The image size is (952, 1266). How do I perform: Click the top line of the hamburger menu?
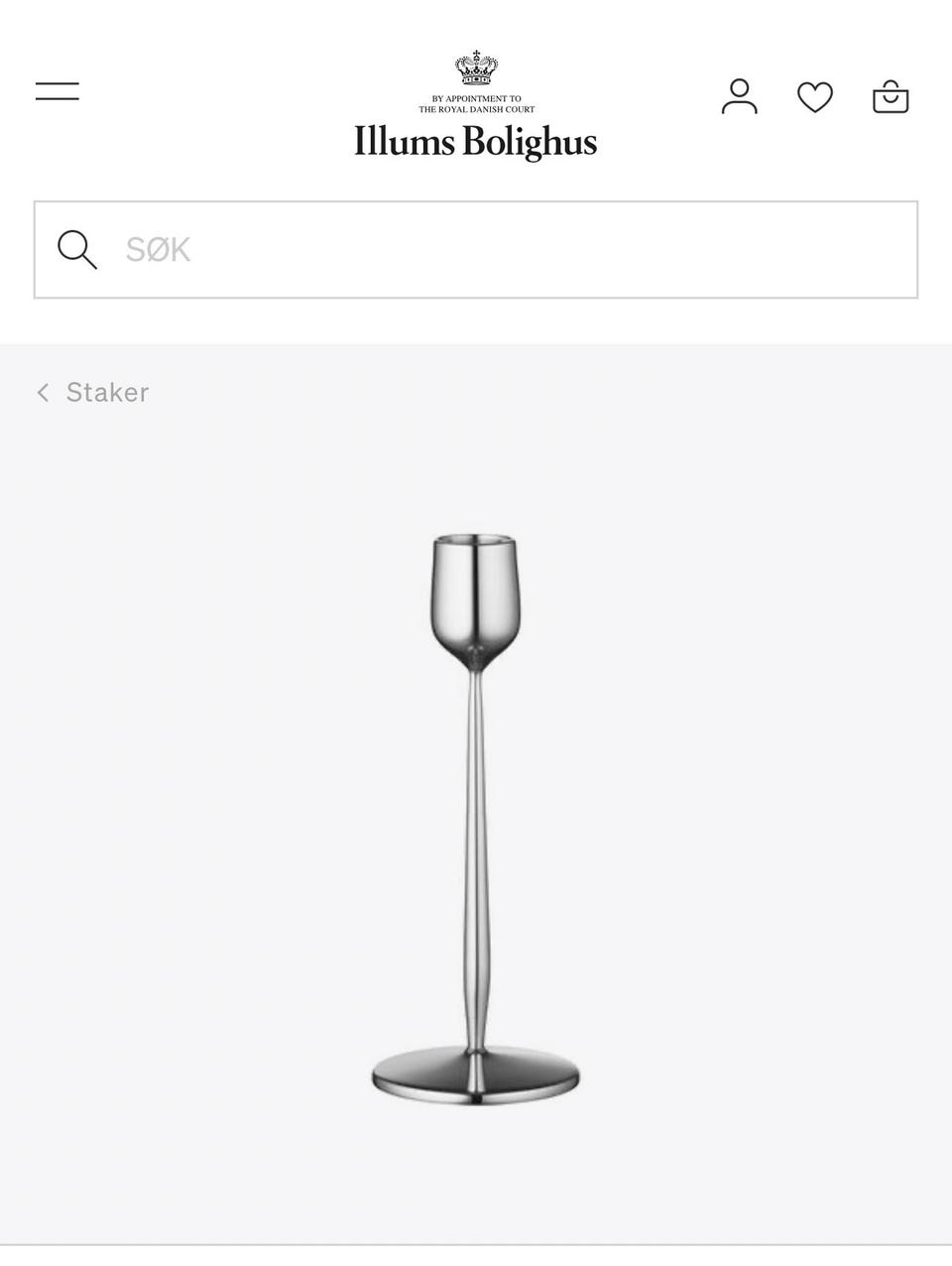(x=58, y=83)
